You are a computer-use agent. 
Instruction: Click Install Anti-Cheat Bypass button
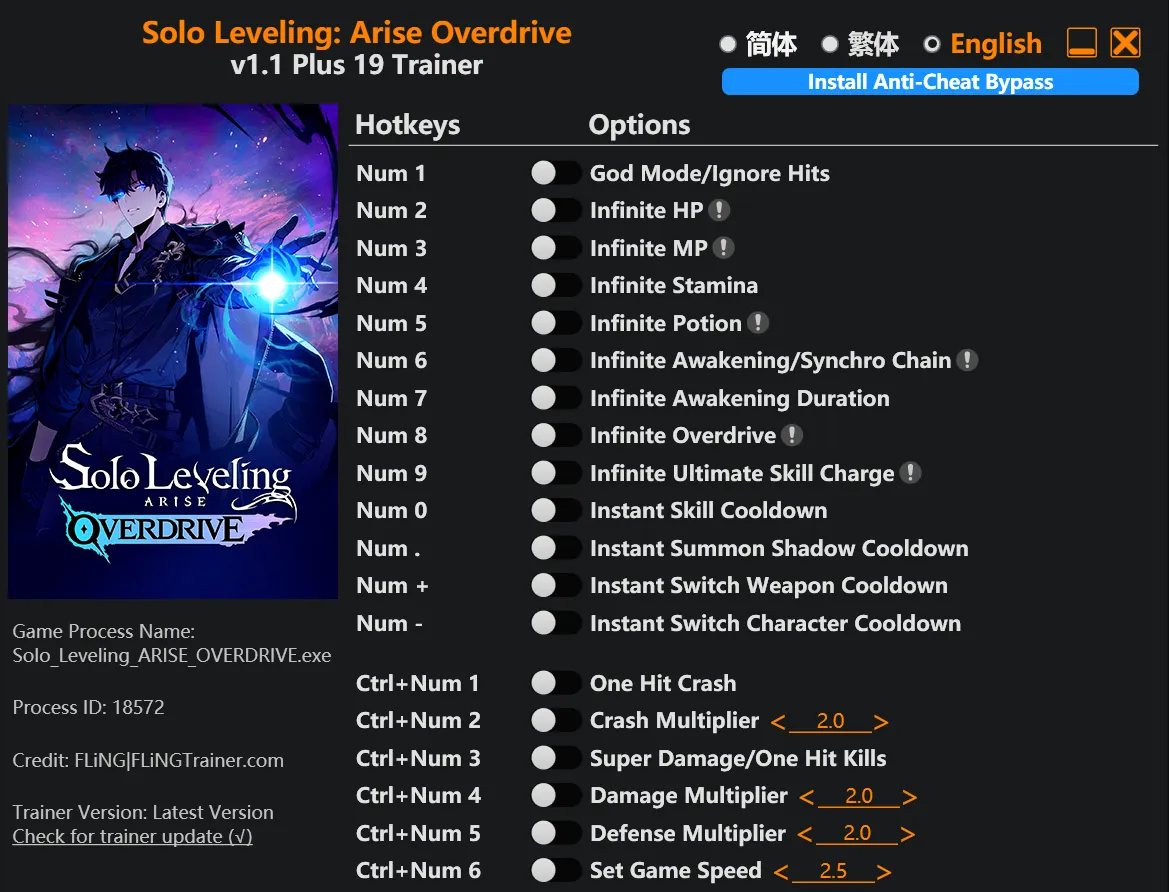tap(930, 82)
